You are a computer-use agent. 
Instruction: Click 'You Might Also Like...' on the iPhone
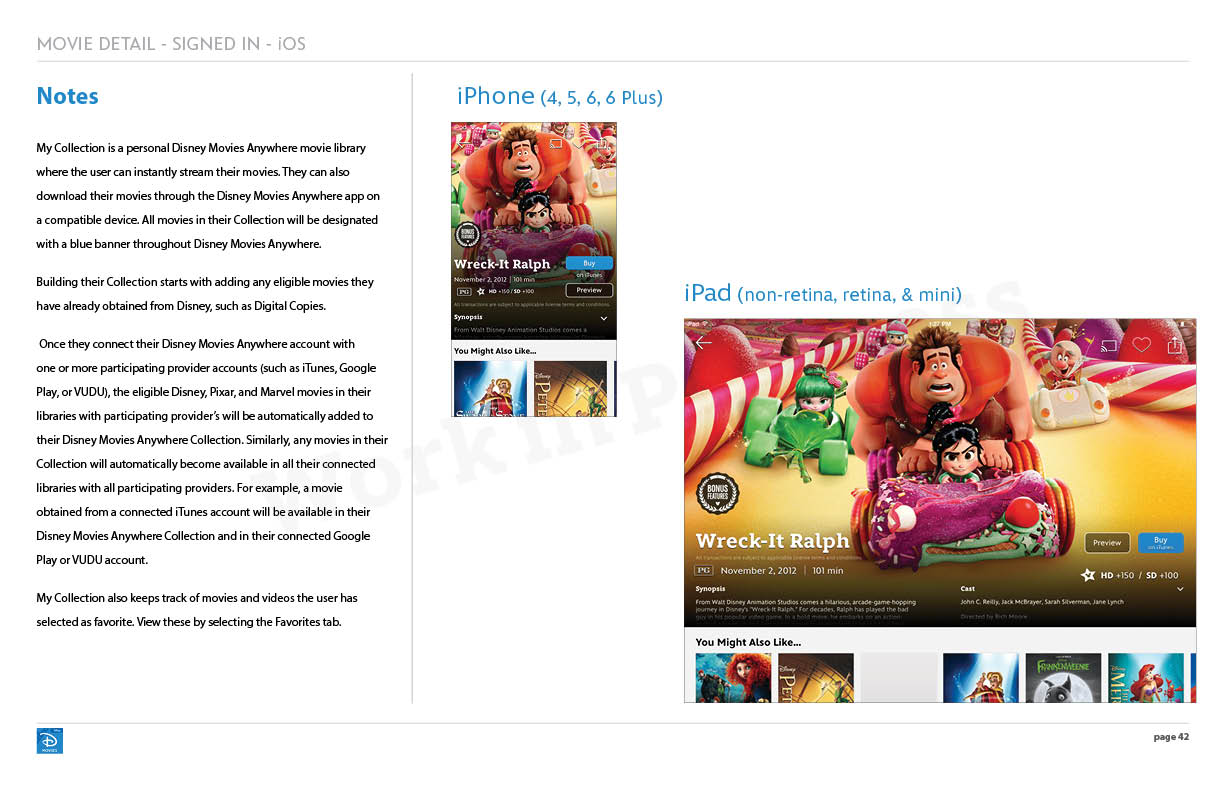(x=495, y=351)
